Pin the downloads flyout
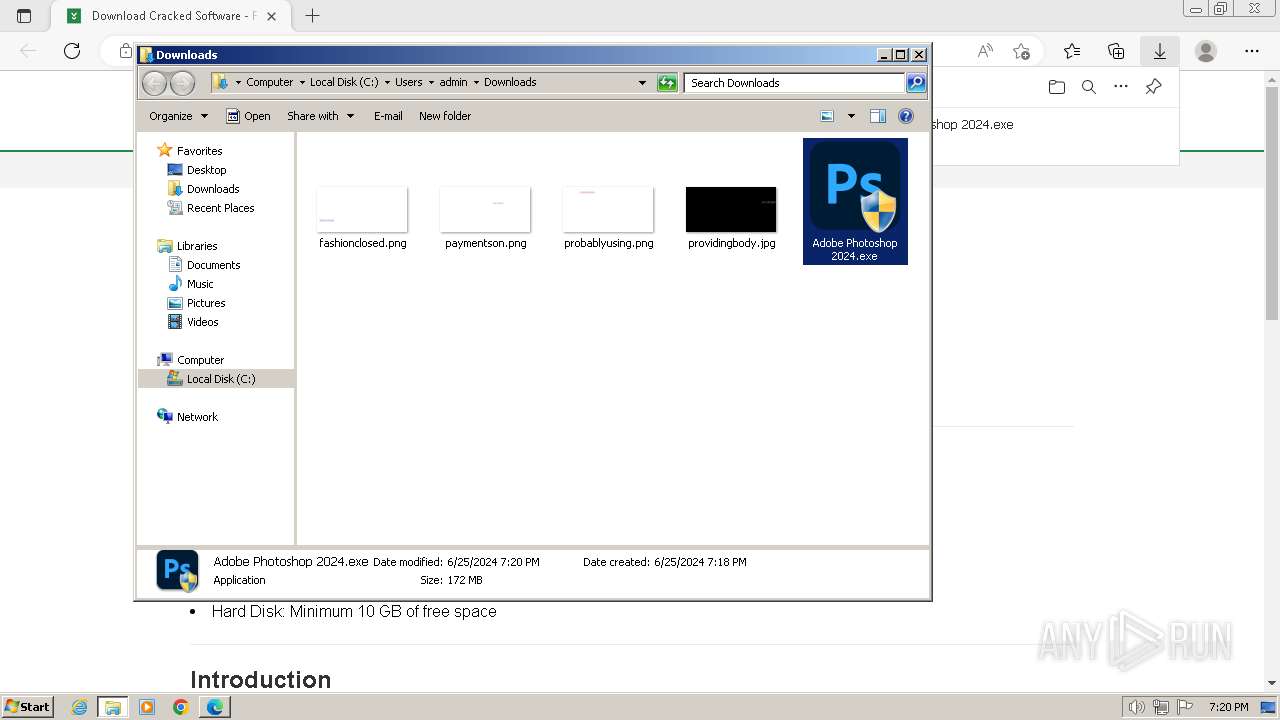Screen dimensions: 1280x720 [x=1153, y=87]
